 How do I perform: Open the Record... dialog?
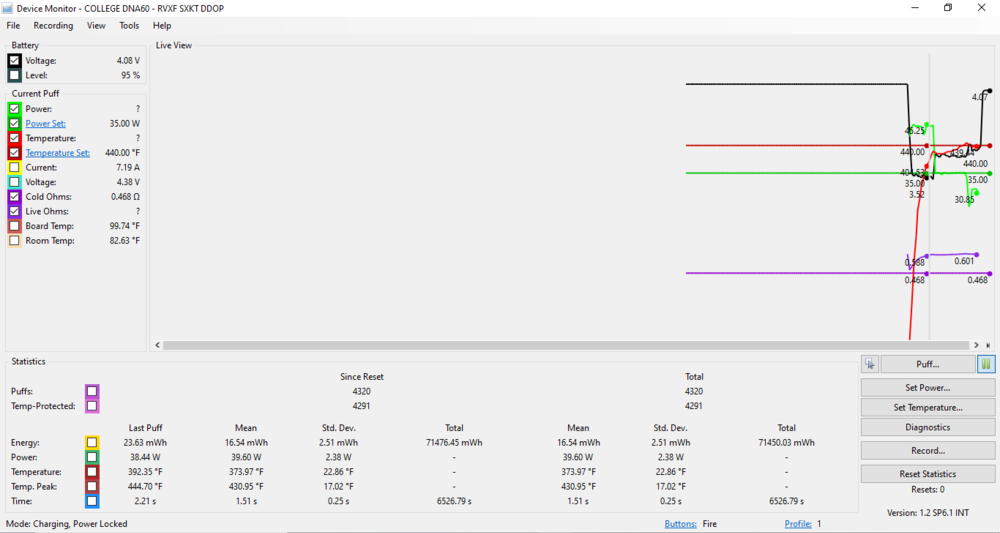[927, 451]
